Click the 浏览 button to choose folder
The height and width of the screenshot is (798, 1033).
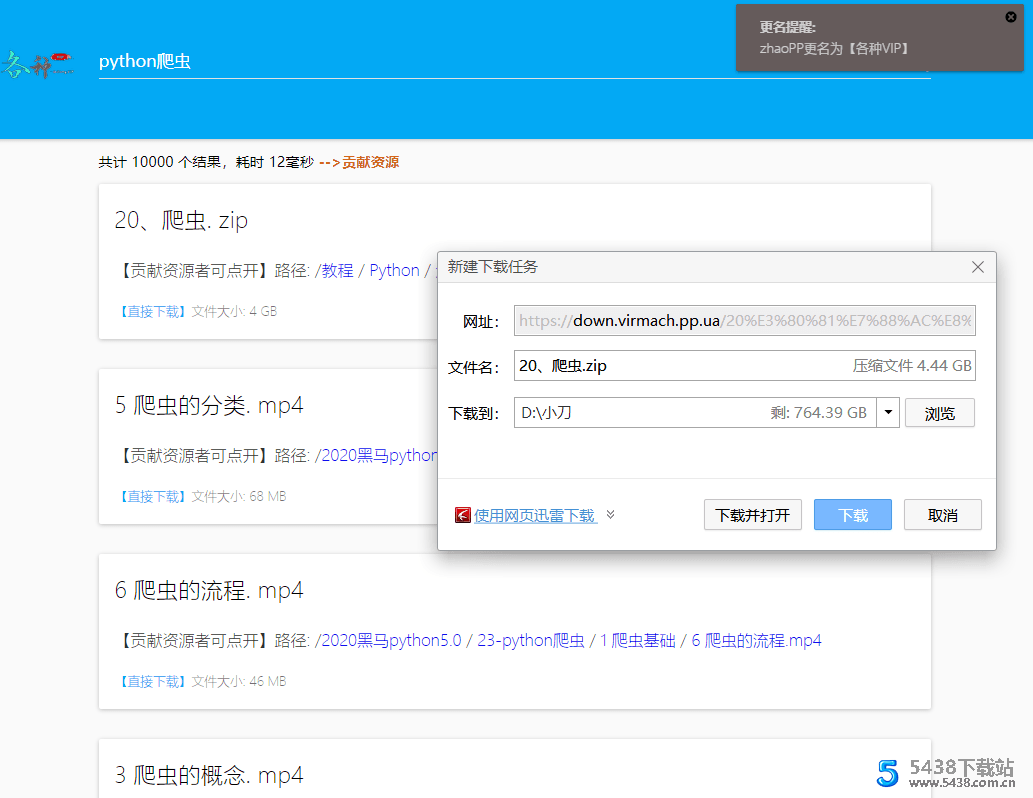939,412
